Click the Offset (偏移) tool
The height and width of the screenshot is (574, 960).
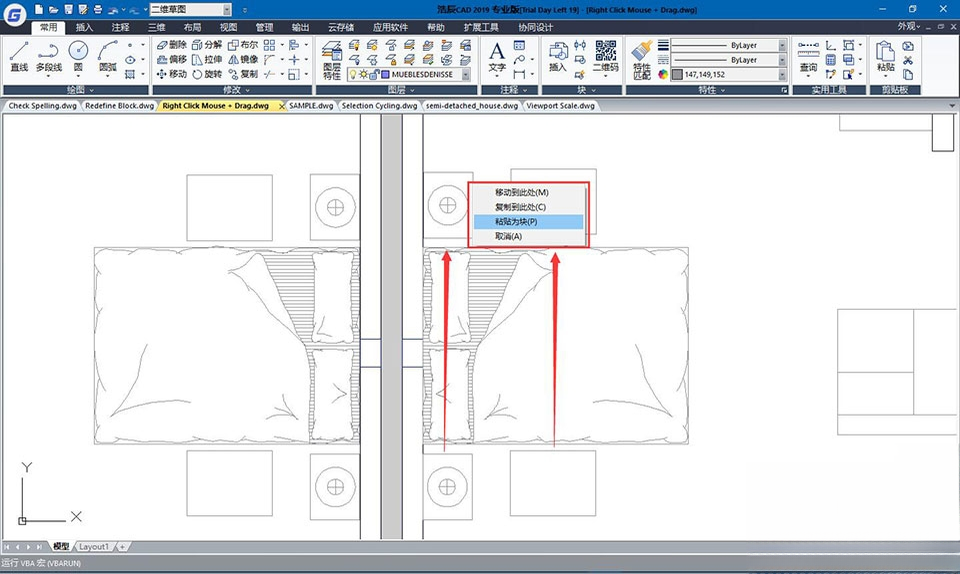point(171,59)
